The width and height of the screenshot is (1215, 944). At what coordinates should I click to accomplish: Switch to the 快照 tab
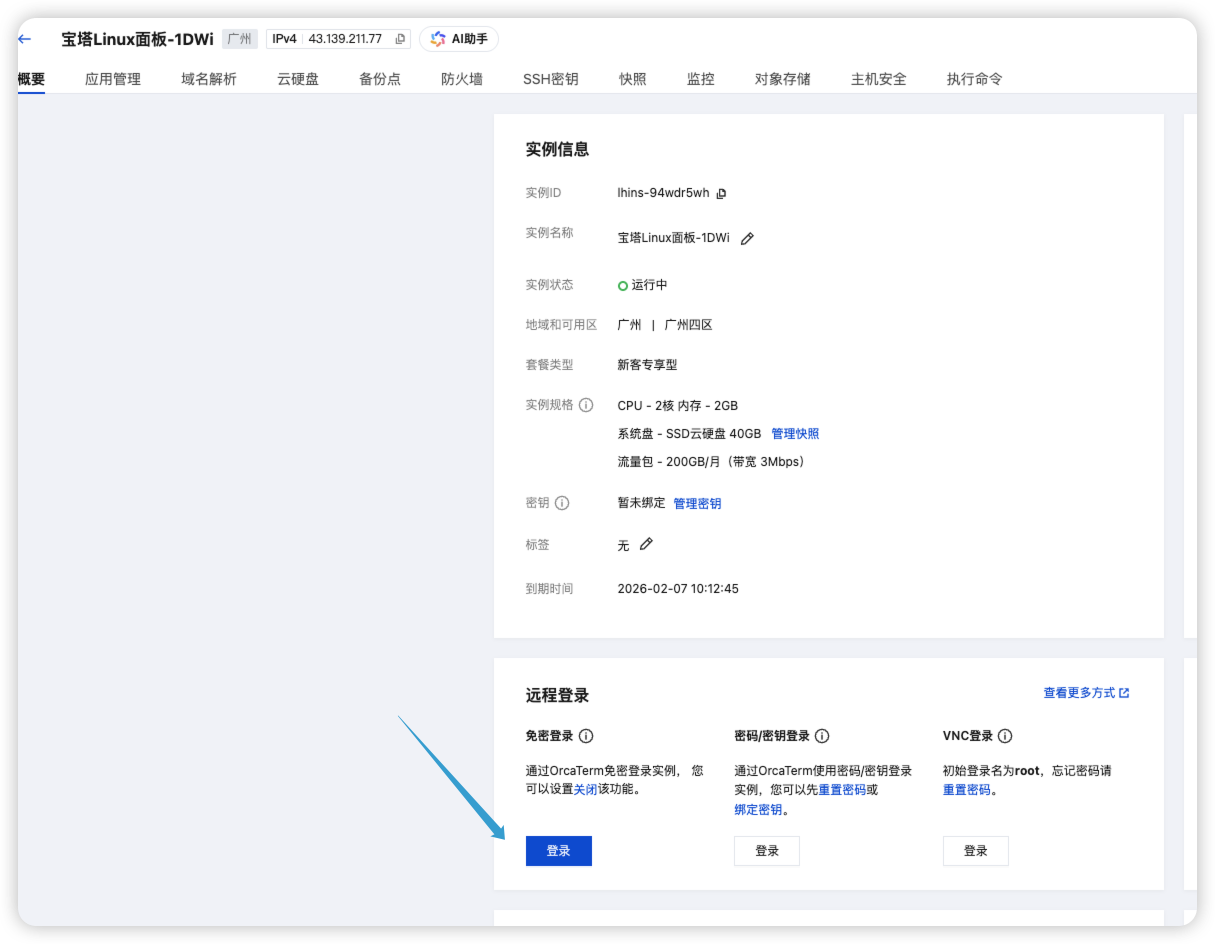[x=633, y=79]
